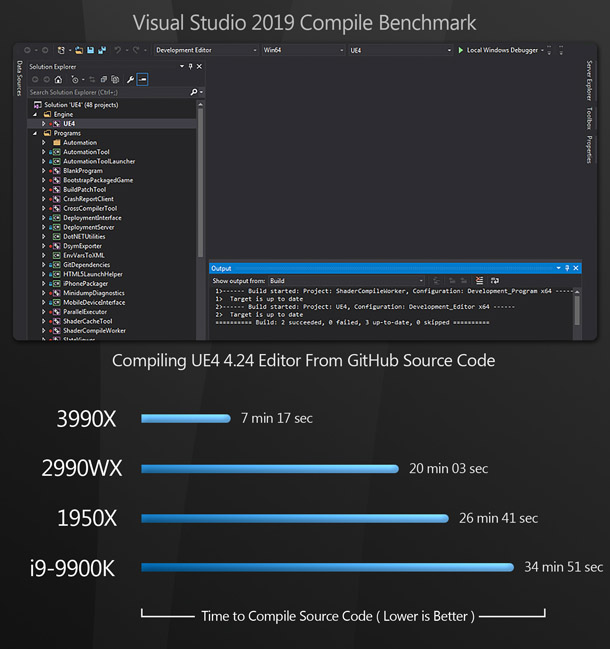This screenshot has width=610, height=649.
Task: Click the Search Solution Explorer field
Action: point(100,92)
